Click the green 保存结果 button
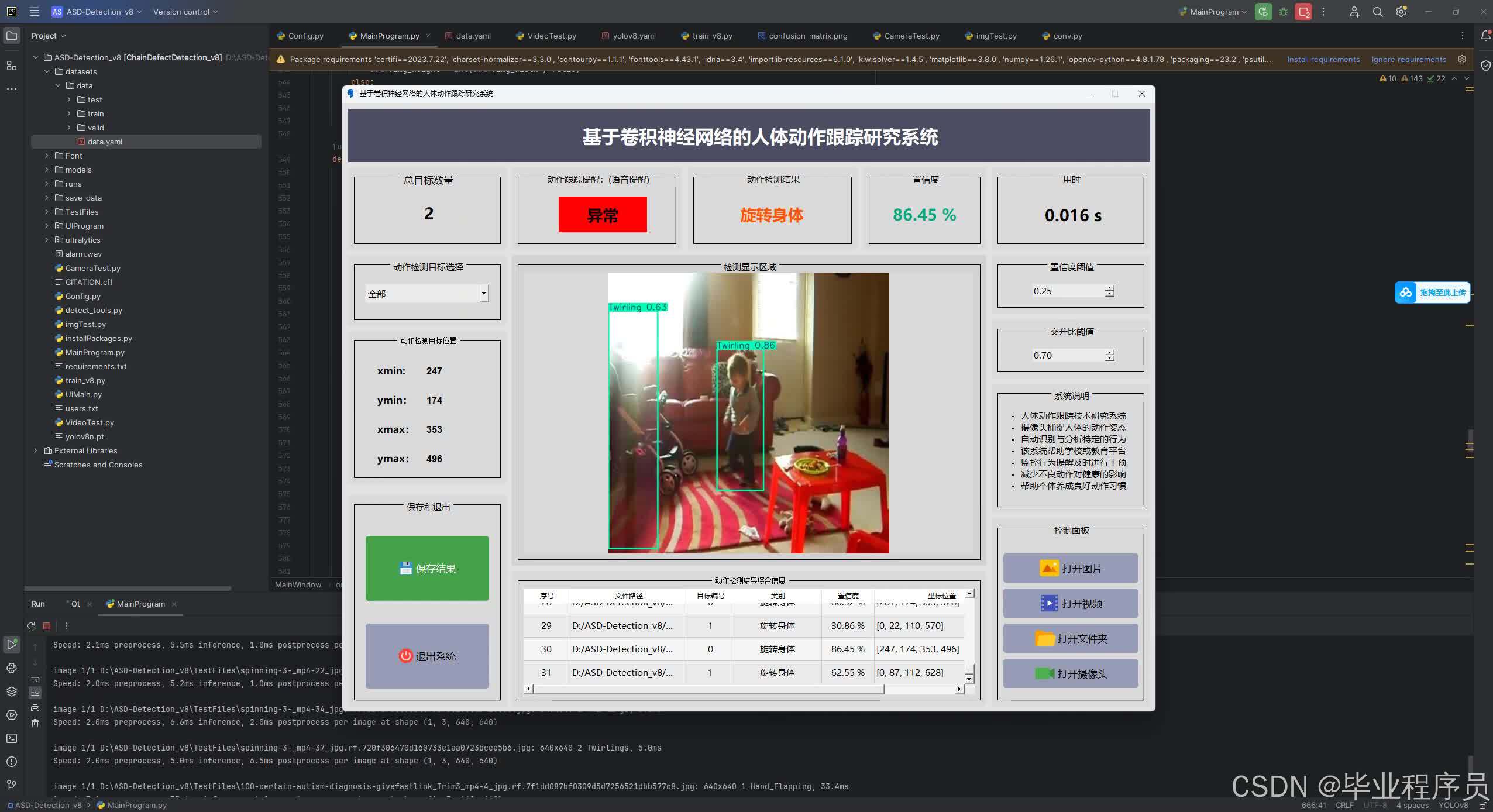This screenshot has width=1493, height=812. [427, 568]
